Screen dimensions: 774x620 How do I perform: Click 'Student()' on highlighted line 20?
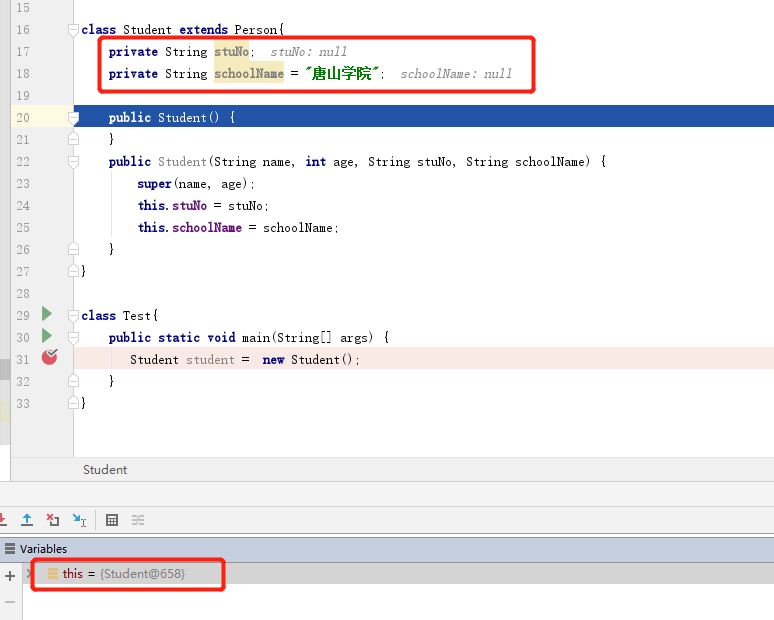pos(188,117)
